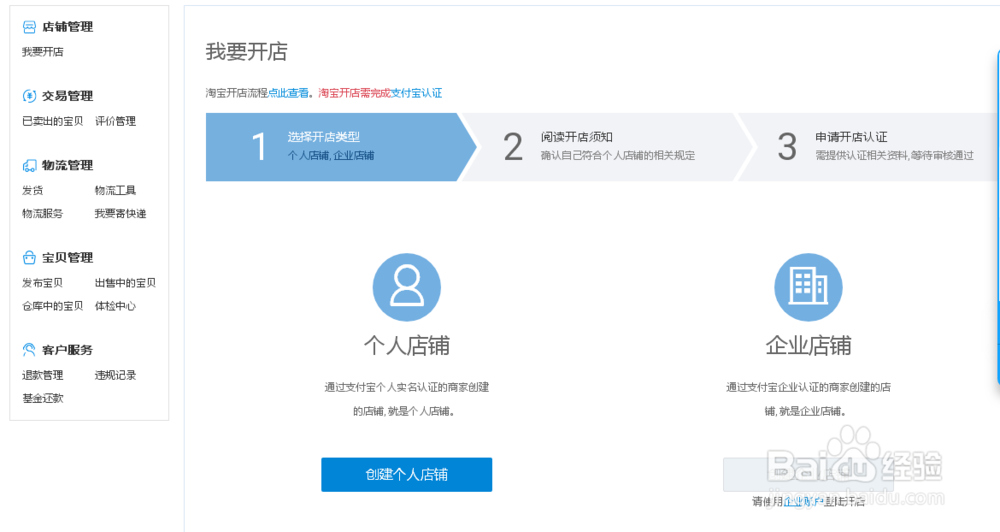
Task: Click the 宝贝管理 bag icon
Action: (29, 258)
